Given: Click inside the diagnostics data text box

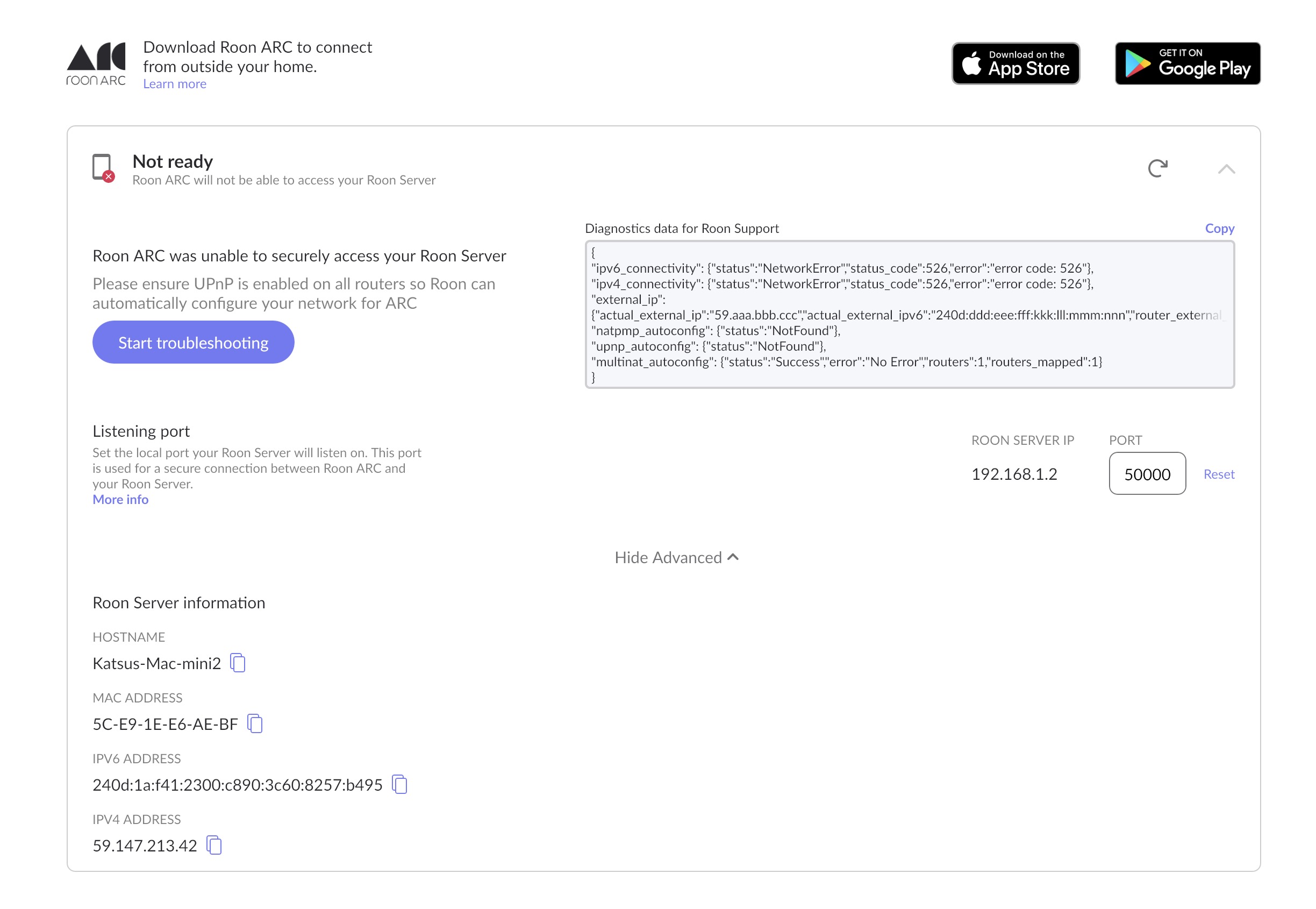Looking at the screenshot, I should click(x=909, y=315).
